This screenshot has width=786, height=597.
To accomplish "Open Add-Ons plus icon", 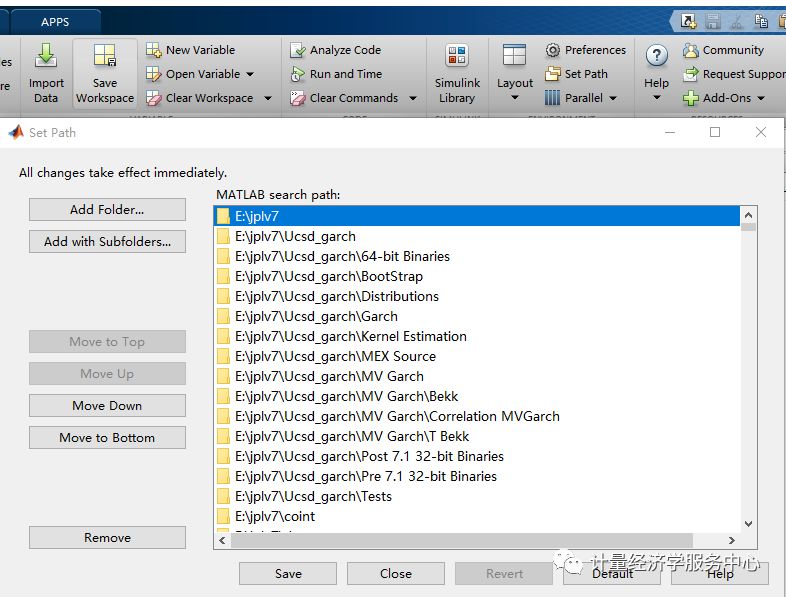I will click(x=690, y=98).
